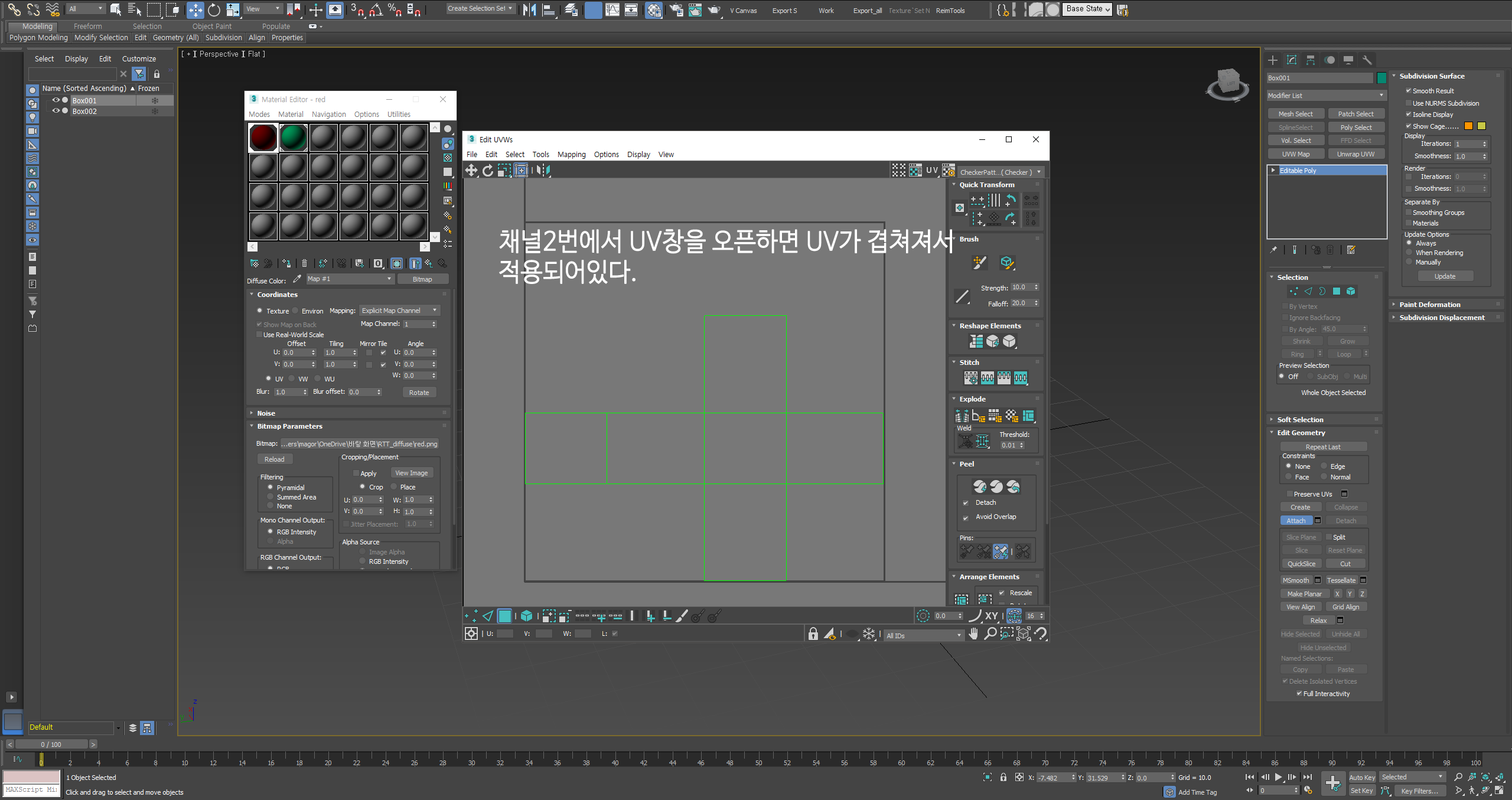This screenshot has width=1512, height=800.
Task: Click the Reload button
Action: tap(274, 459)
